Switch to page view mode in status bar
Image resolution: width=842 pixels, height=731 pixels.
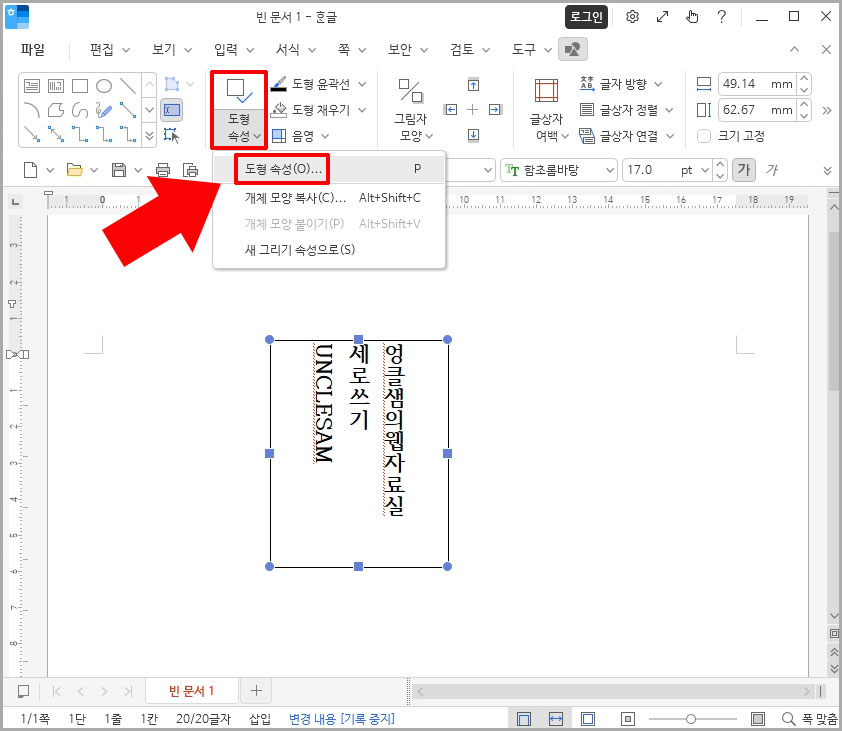[524, 719]
